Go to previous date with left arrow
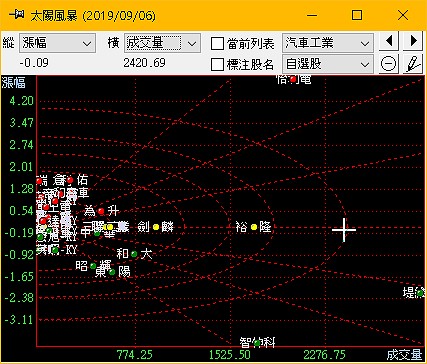This screenshot has width=427, height=364. click(389, 41)
